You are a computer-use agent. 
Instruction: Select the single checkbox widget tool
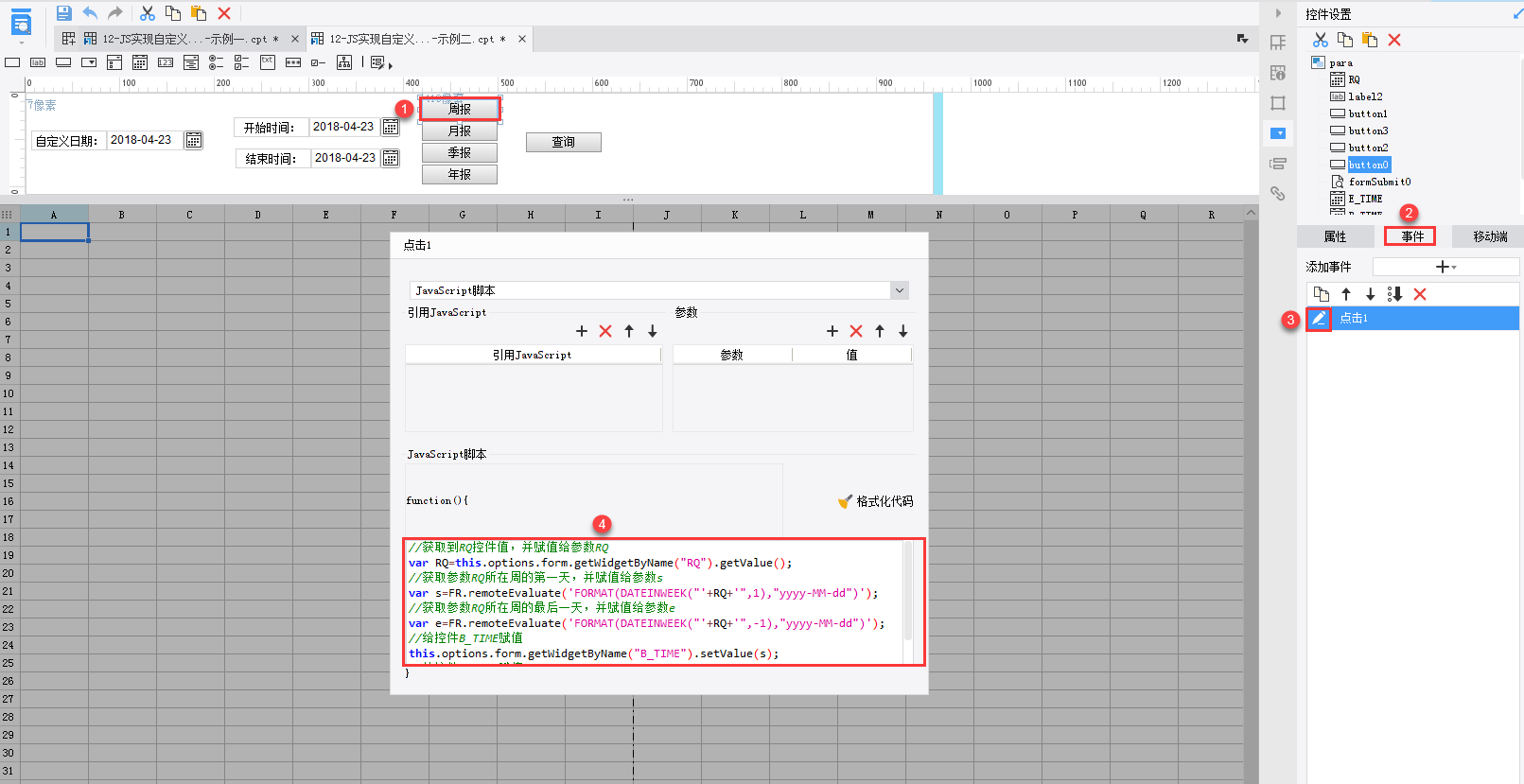(319, 62)
